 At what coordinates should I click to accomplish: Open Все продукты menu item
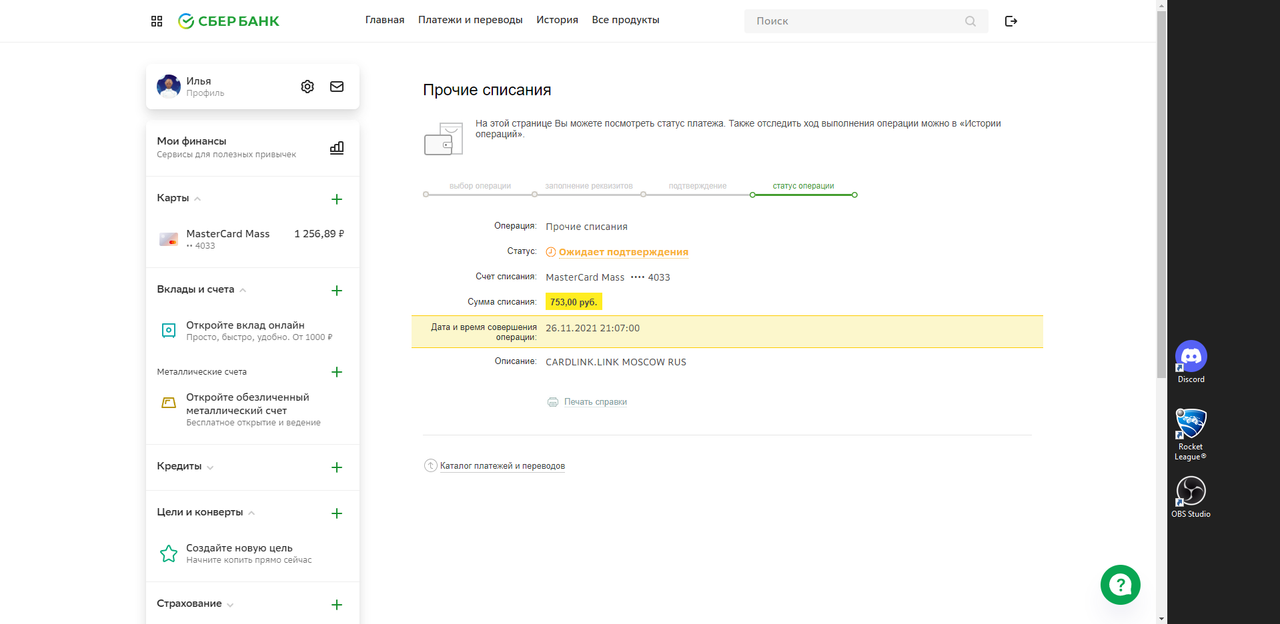click(x=626, y=20)
